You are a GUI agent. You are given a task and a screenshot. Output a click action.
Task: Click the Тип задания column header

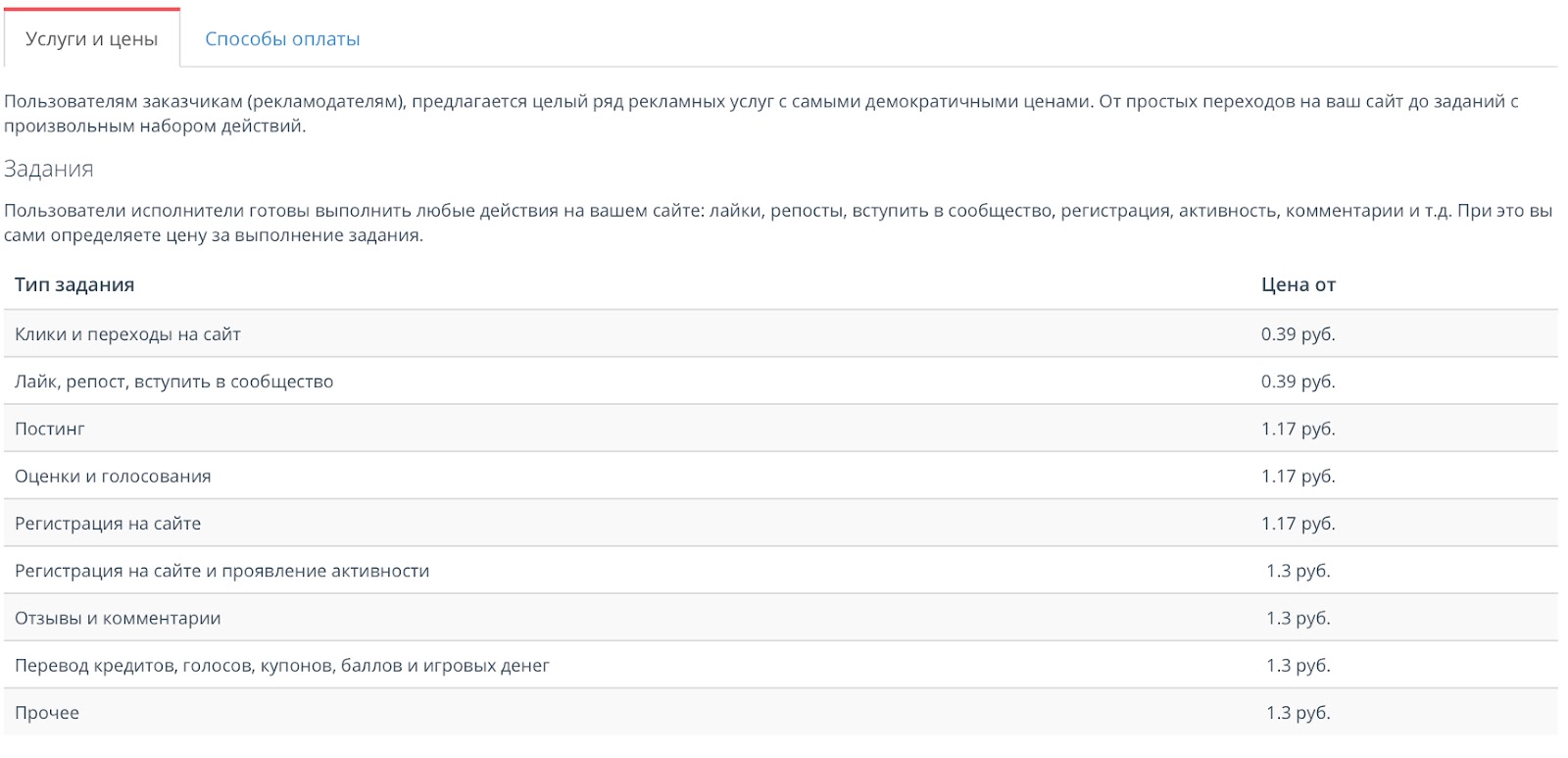[74, 284]
